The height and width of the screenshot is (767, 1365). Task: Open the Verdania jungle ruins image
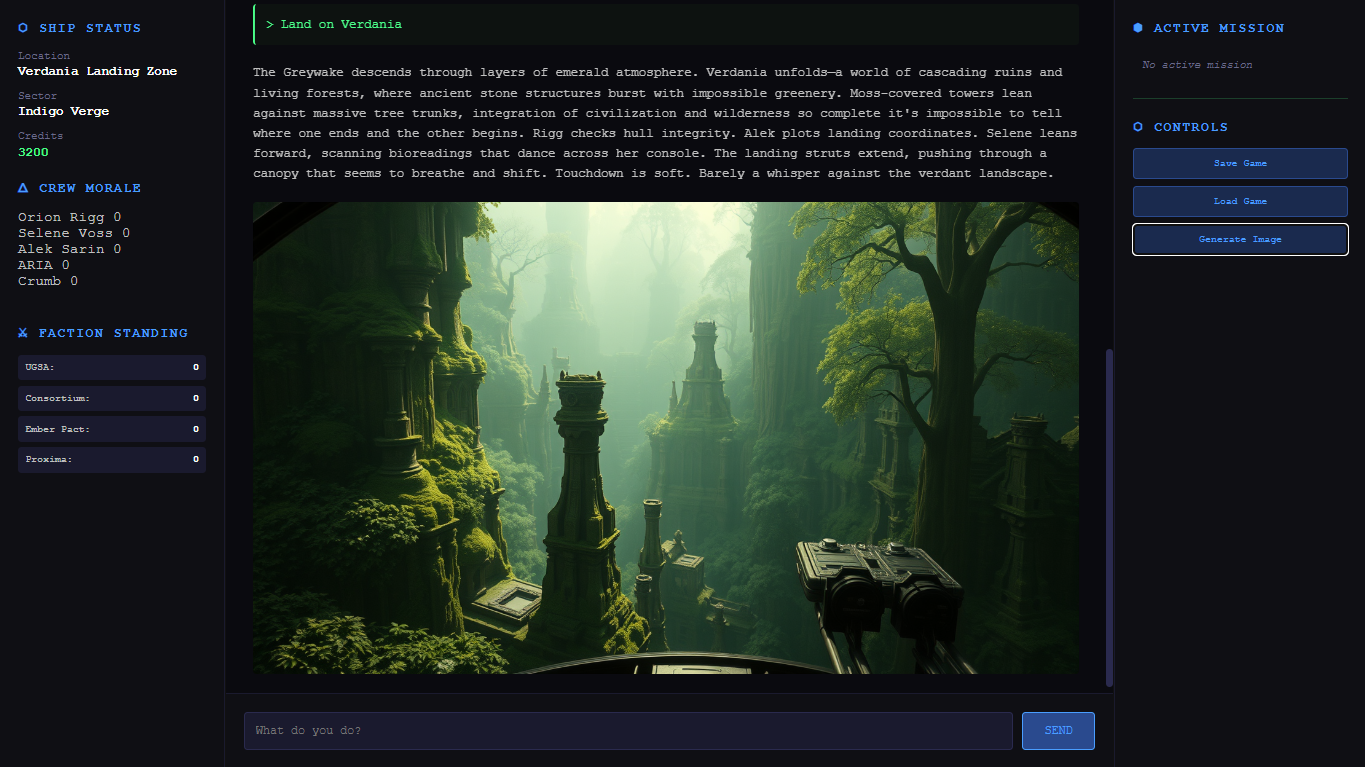click(666, 438)
